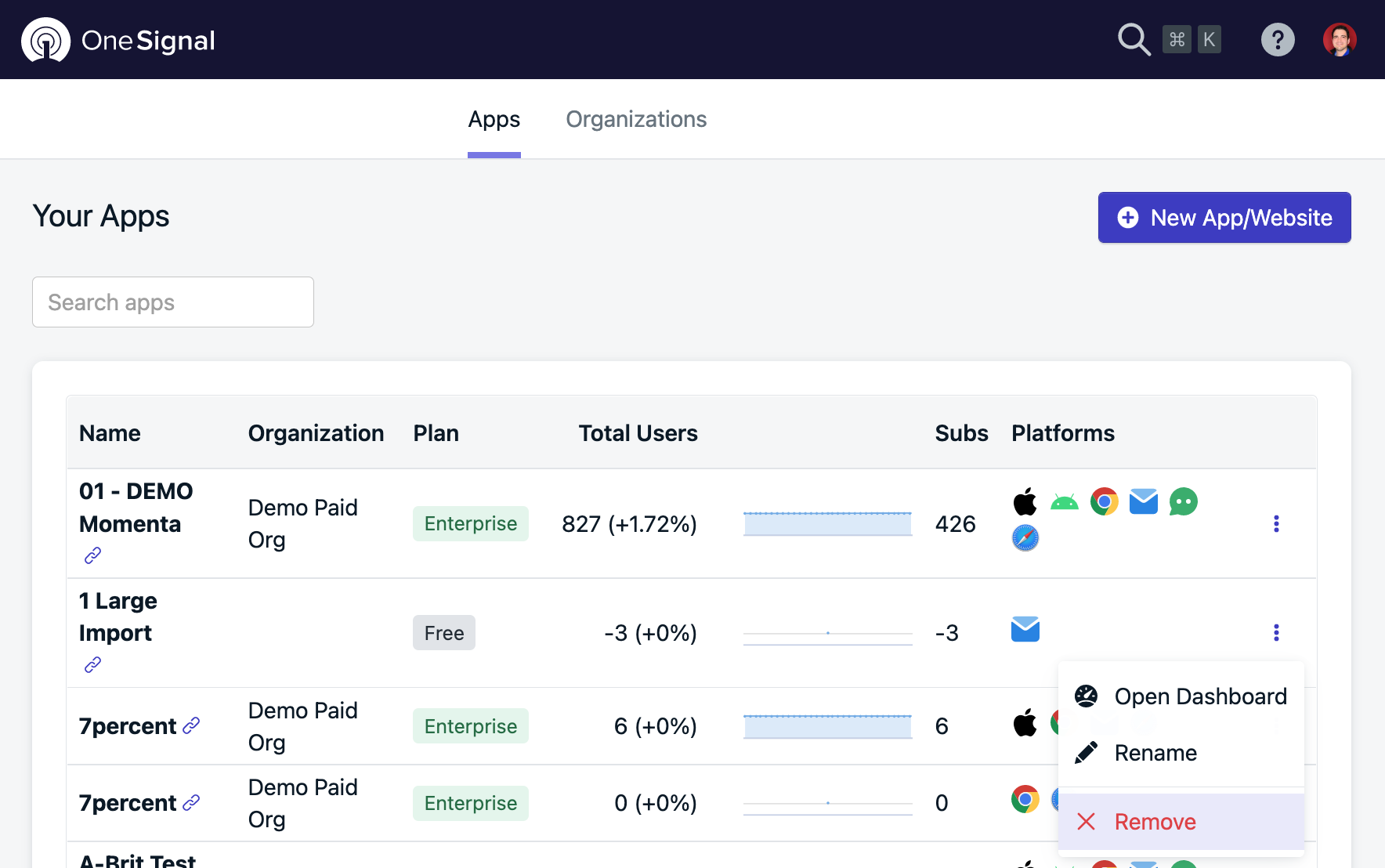
Task: Click the Command K keyboard shortcut badge
Action: pos(1192,39)
